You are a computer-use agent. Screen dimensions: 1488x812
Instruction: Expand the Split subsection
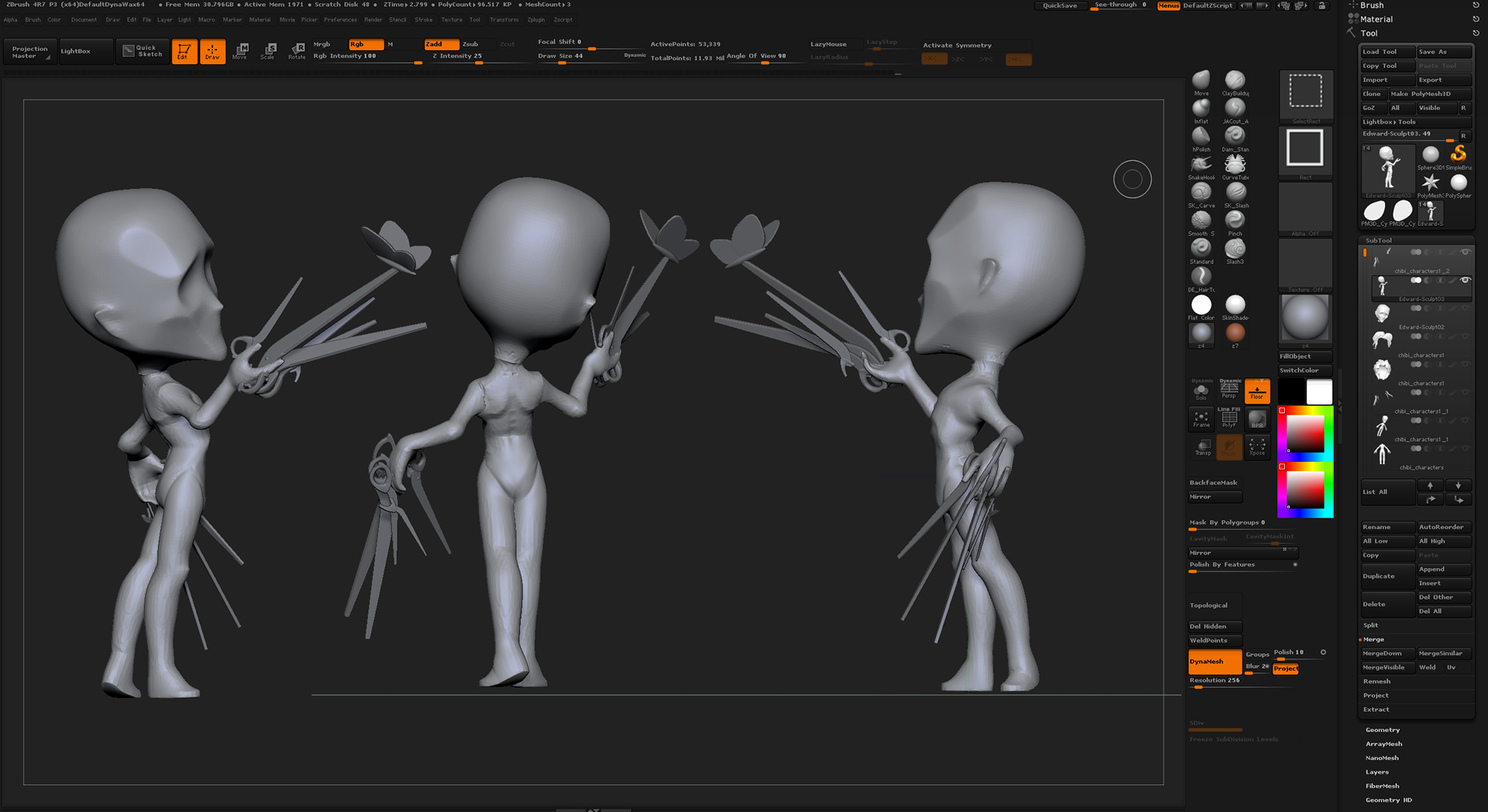pyautogui.click(x=1371, y=625)
